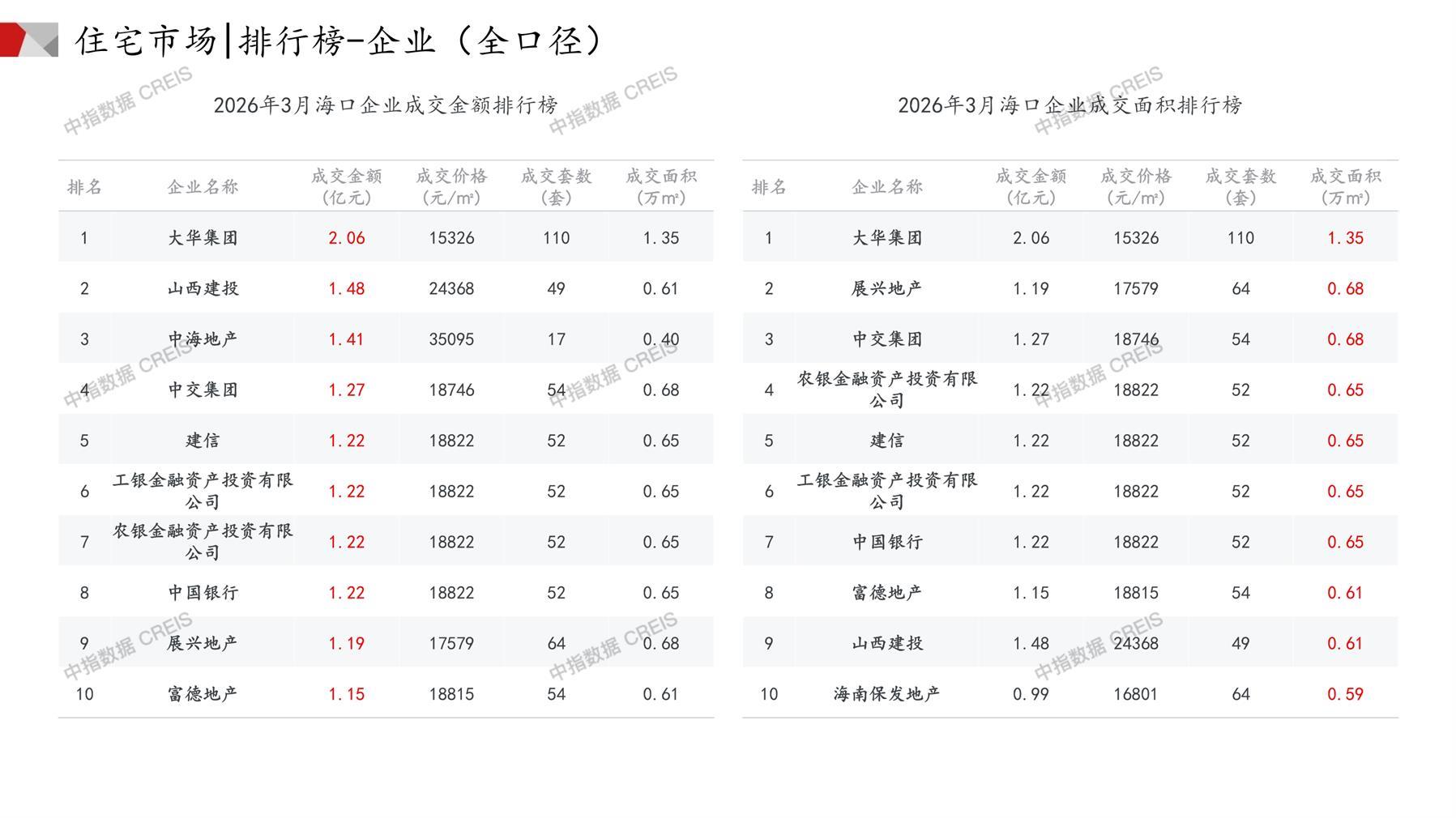Click the 海南保发地产 company name cell
1456x818 pixels.
click(886, 694)
